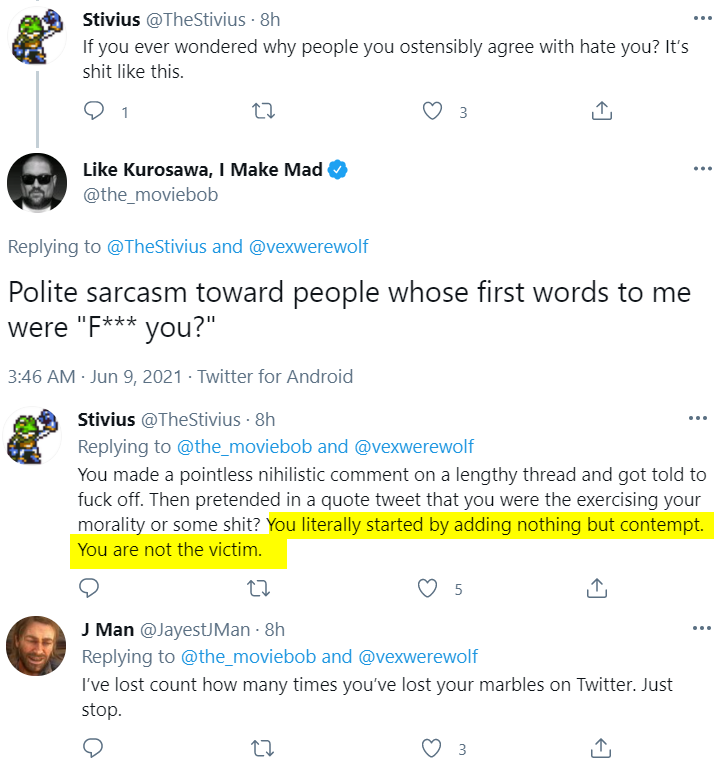
Task: Open J Man's profile avatar
Action: click(36, 646)
